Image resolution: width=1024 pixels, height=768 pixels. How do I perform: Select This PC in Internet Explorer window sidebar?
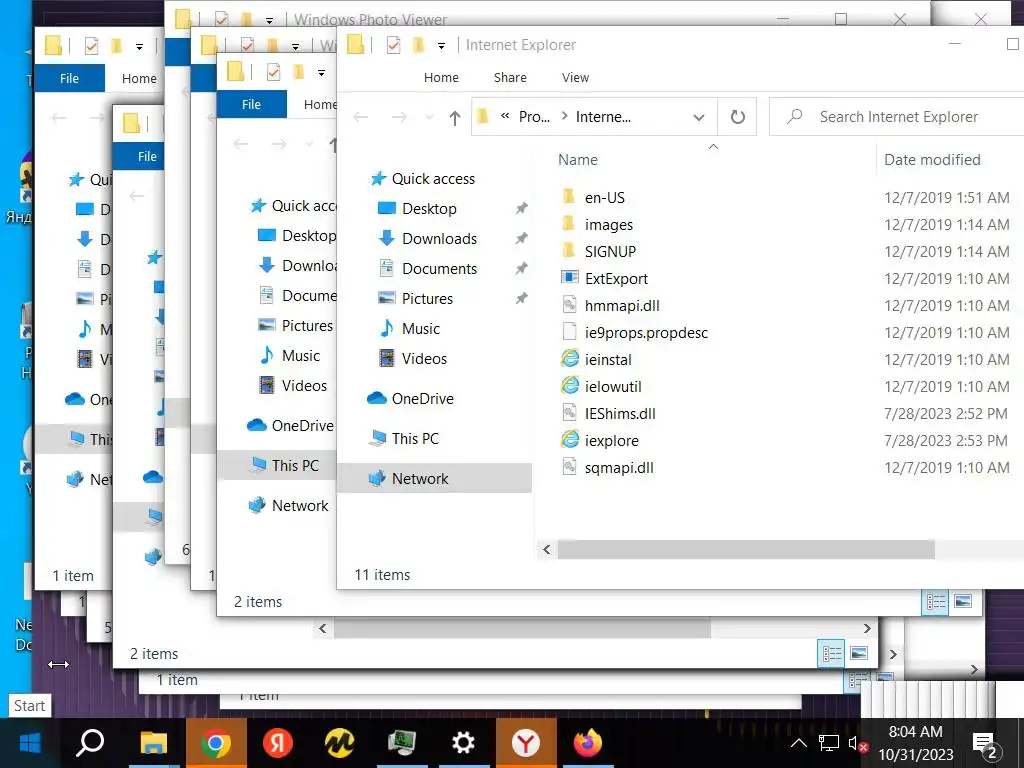pyautogui.click(x=415, y=439)
